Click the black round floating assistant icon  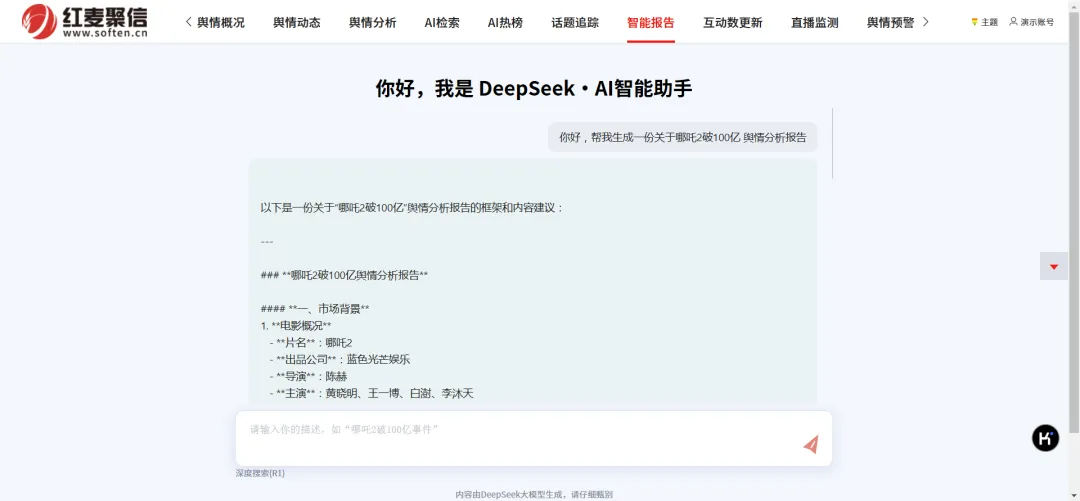[x=1045, y=438]
